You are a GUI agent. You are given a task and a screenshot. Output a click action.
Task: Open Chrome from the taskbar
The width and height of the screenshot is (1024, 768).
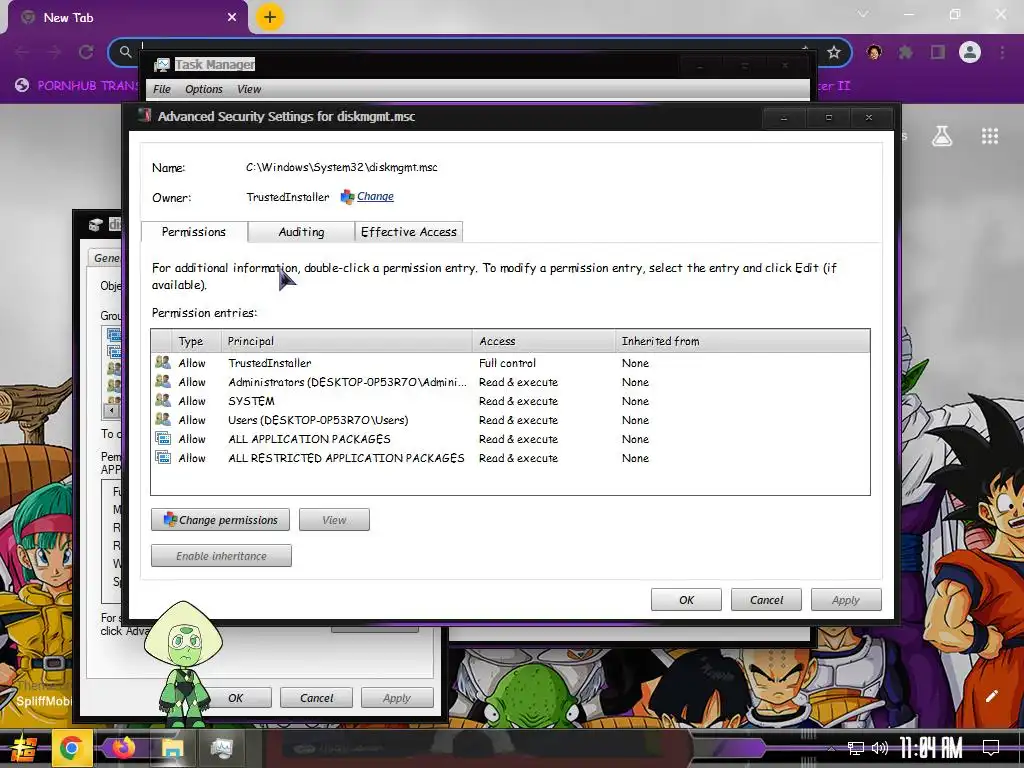71,748
